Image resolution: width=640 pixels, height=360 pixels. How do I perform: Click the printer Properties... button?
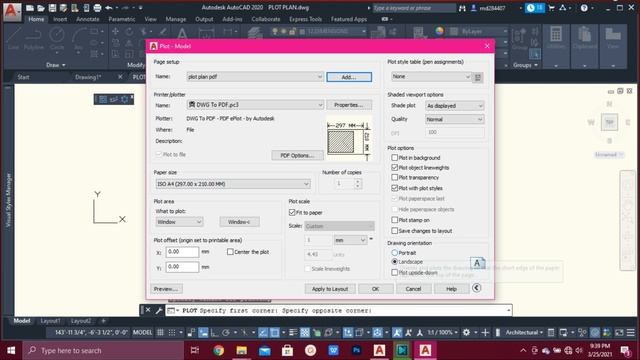[x=349, y=105]
